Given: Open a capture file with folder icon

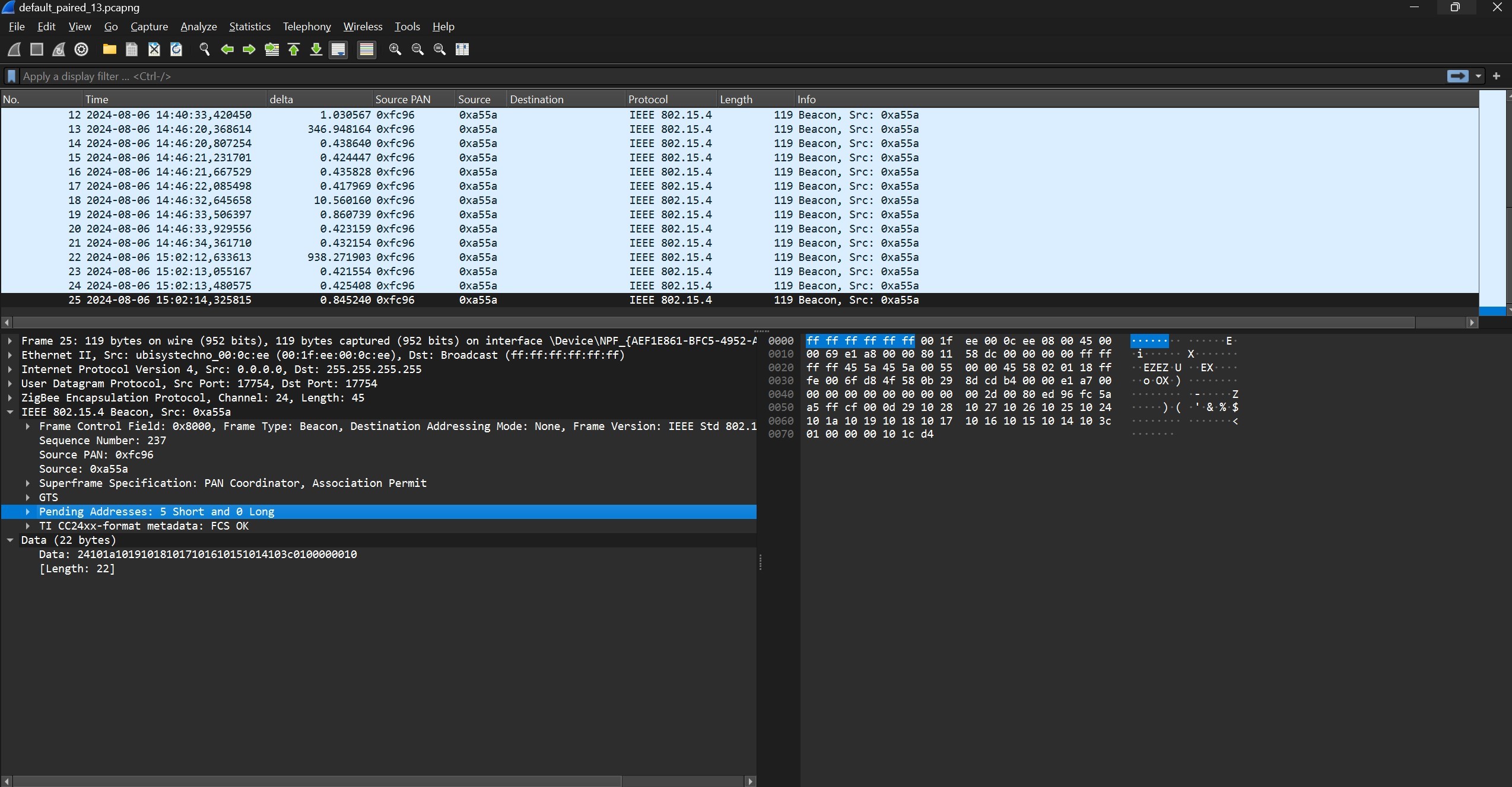Looking at the screenshot, I should pyautogui.click(x=109, y=49).
